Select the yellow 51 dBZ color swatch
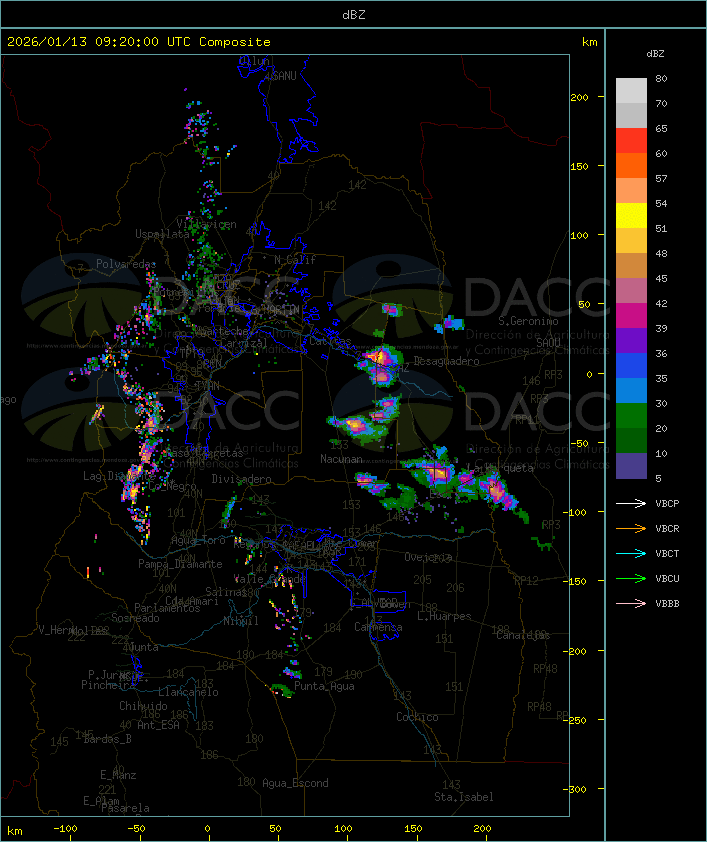The height and width of the screenshot is (842, 707). point(631,216)
